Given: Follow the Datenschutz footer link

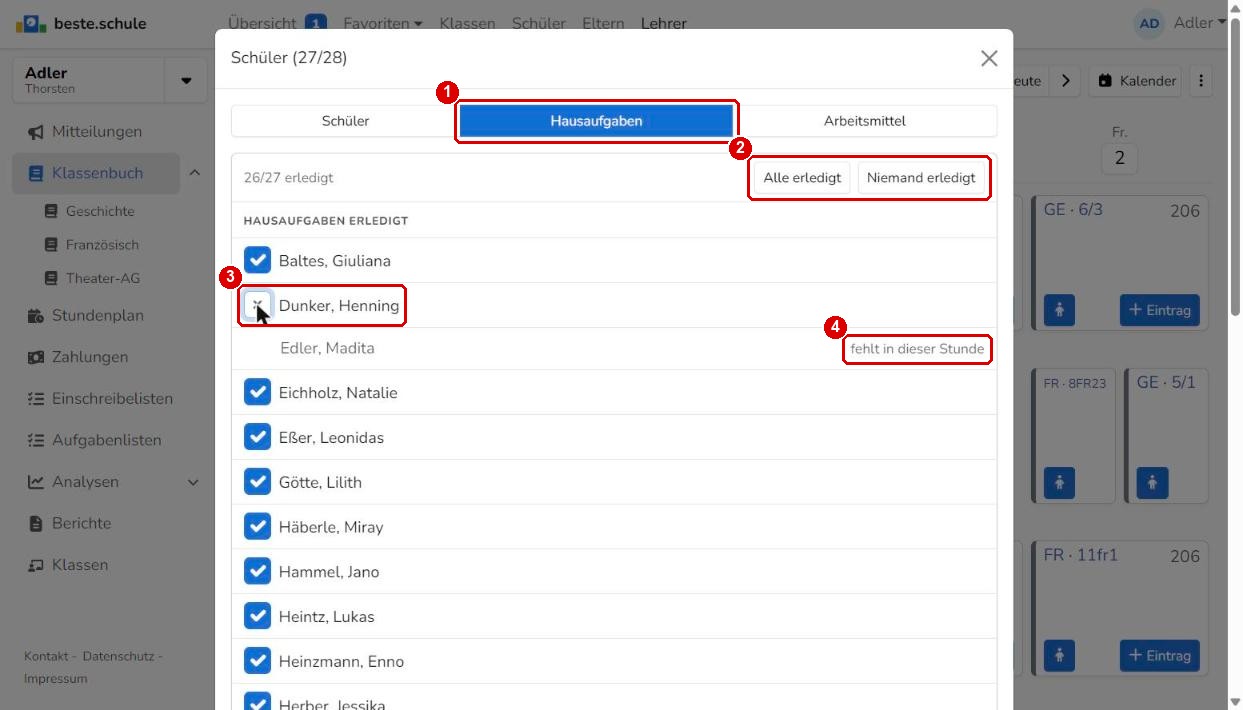Looking at the screenshot, I should coord(118,656).
